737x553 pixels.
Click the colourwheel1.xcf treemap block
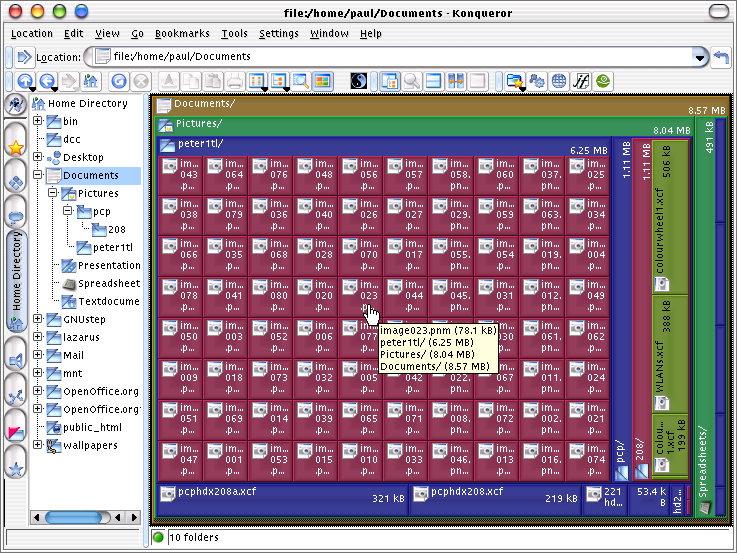click(670, 217)
